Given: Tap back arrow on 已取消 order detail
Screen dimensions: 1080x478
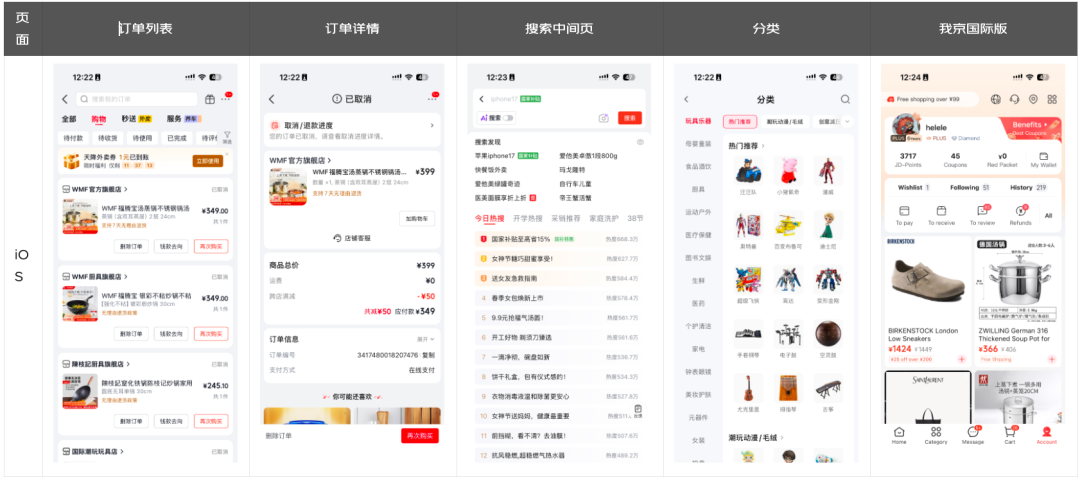Looking at the screenshot, I should point(271,99).
